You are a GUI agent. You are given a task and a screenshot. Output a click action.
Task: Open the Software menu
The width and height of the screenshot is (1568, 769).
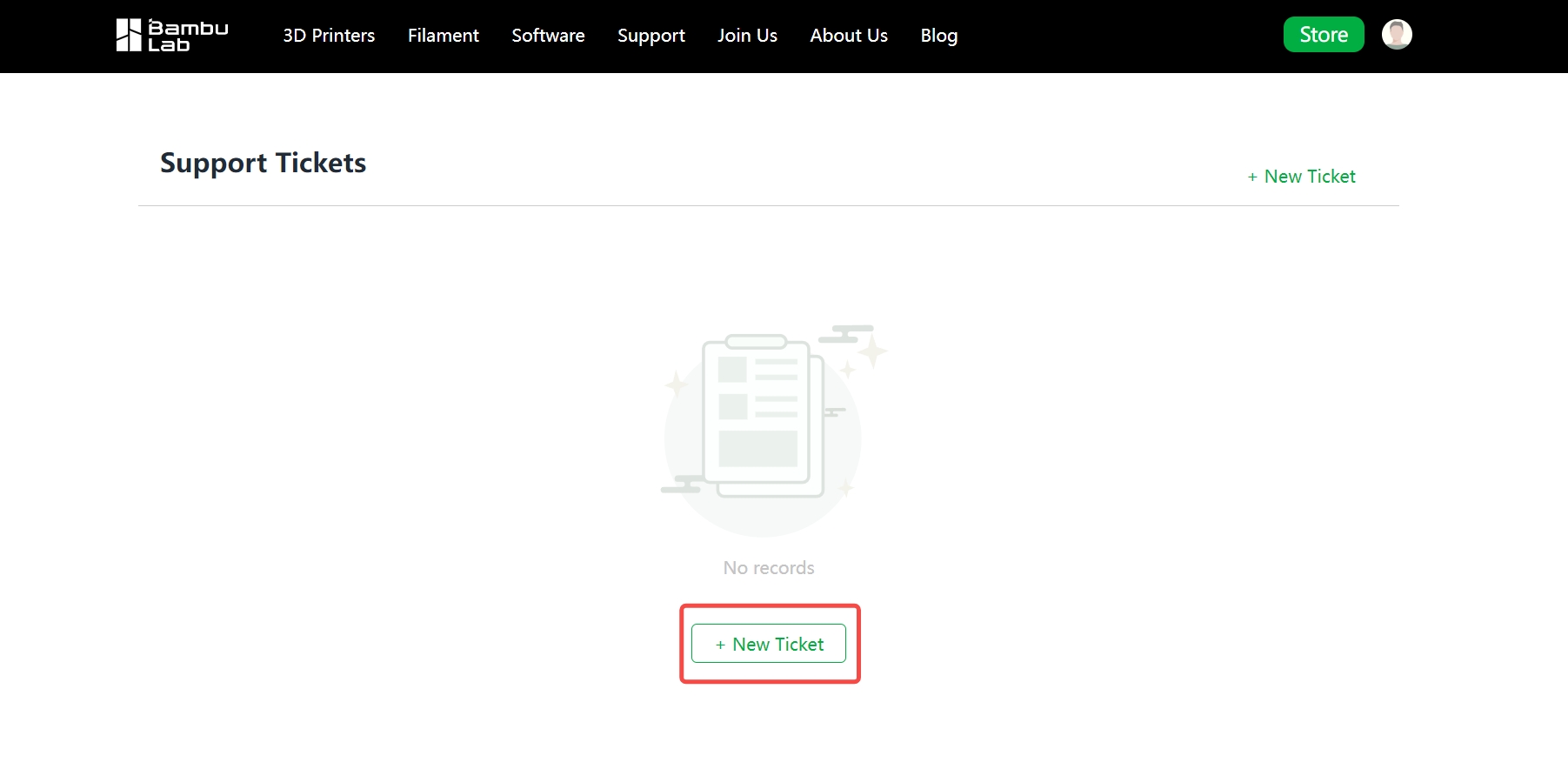[548, 36]
